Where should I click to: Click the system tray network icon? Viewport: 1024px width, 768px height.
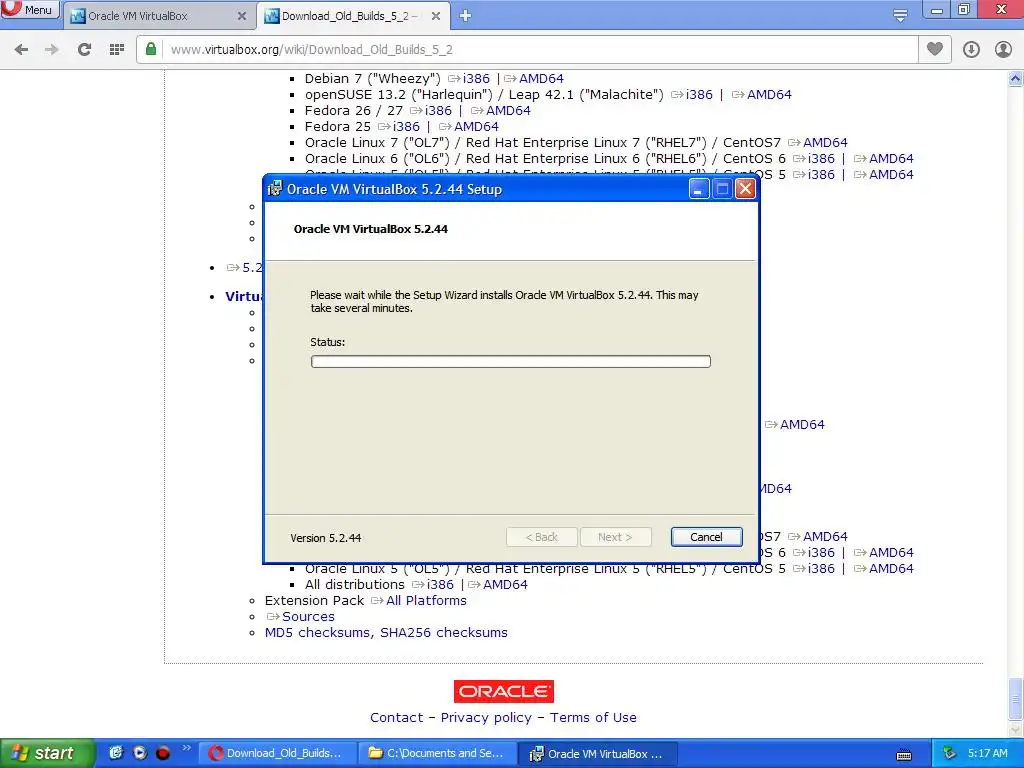[949, 754]
